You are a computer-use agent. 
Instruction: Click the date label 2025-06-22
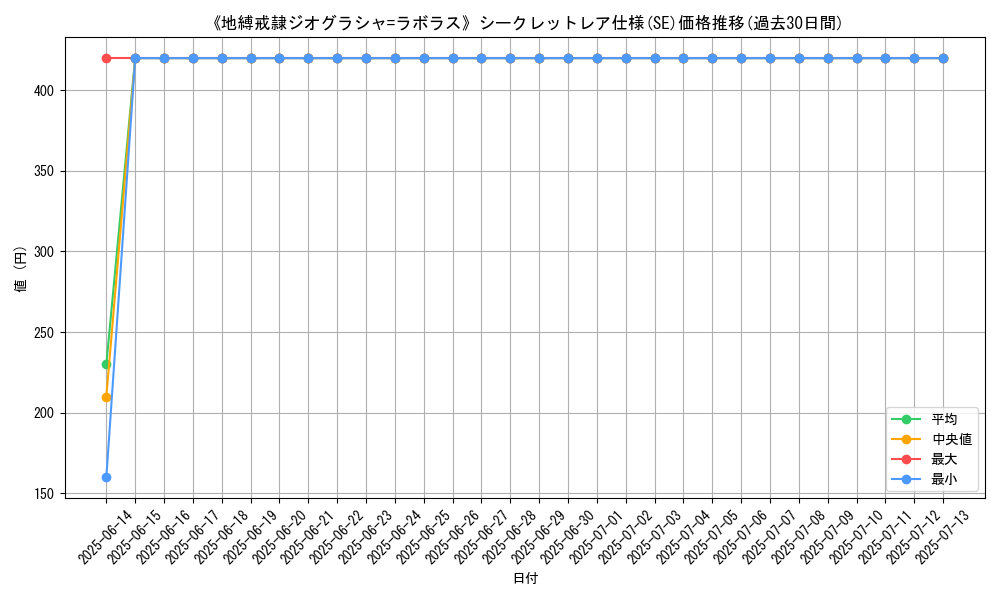[x=336, y=538]
